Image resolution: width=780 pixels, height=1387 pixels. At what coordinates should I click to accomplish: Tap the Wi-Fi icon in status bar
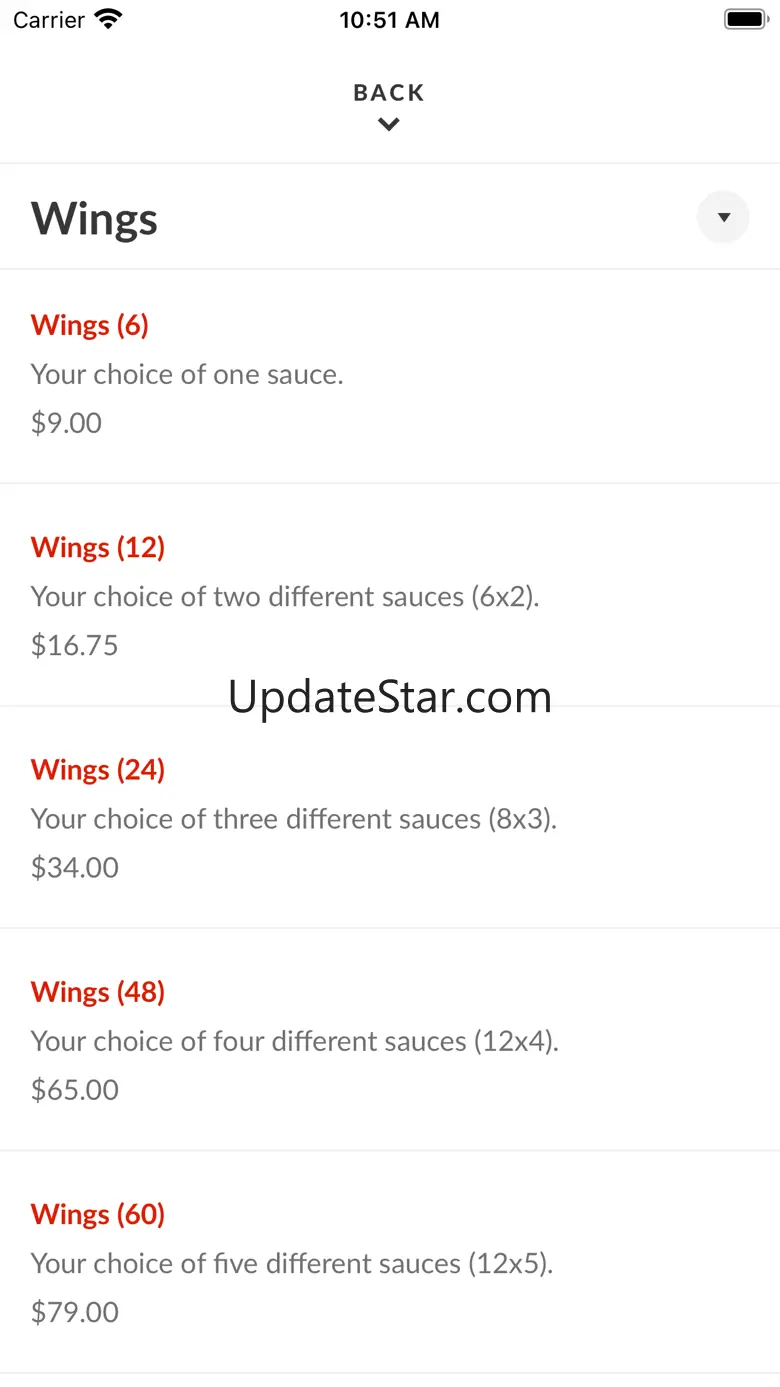point(108,20)
